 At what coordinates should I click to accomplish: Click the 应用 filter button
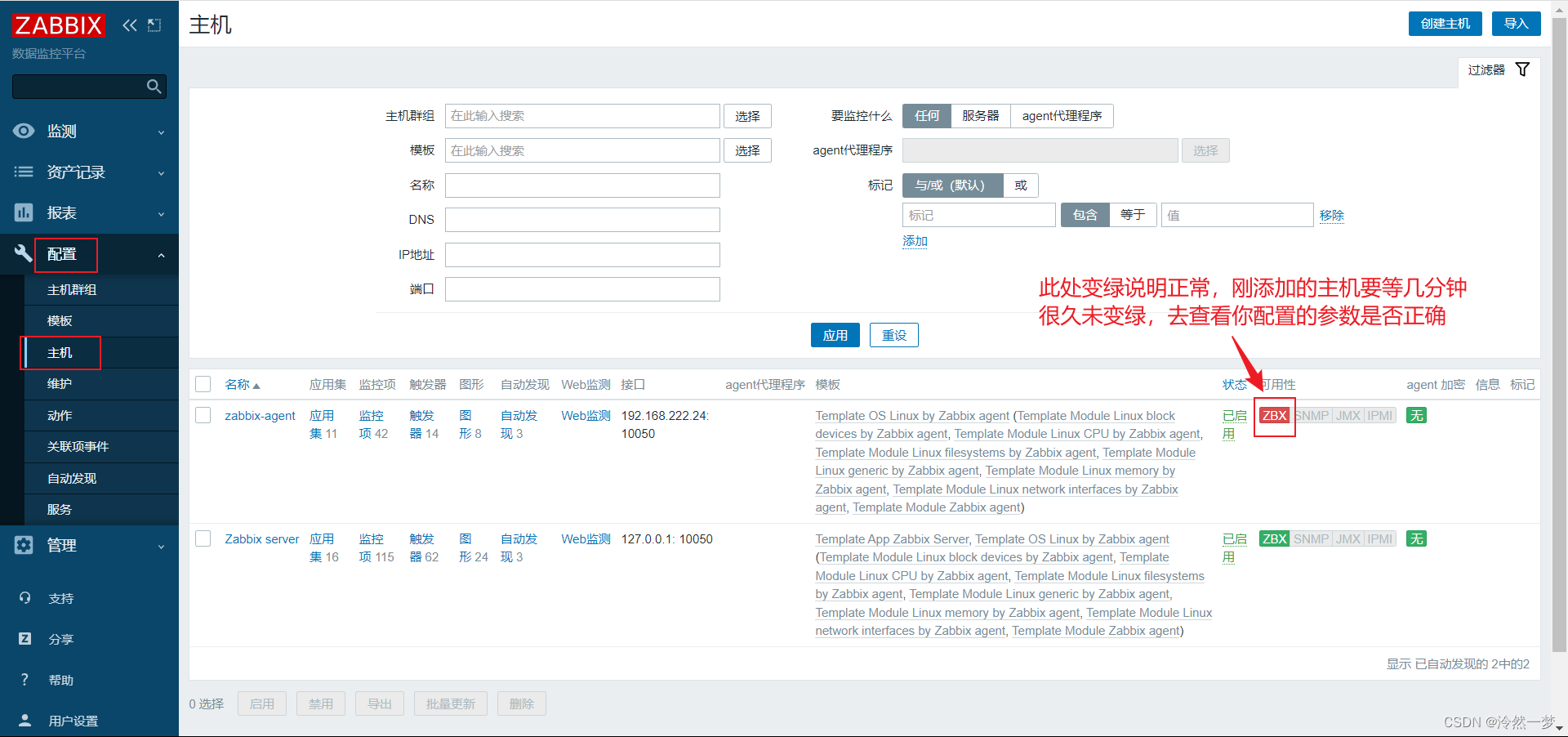(x=835, y=335)
